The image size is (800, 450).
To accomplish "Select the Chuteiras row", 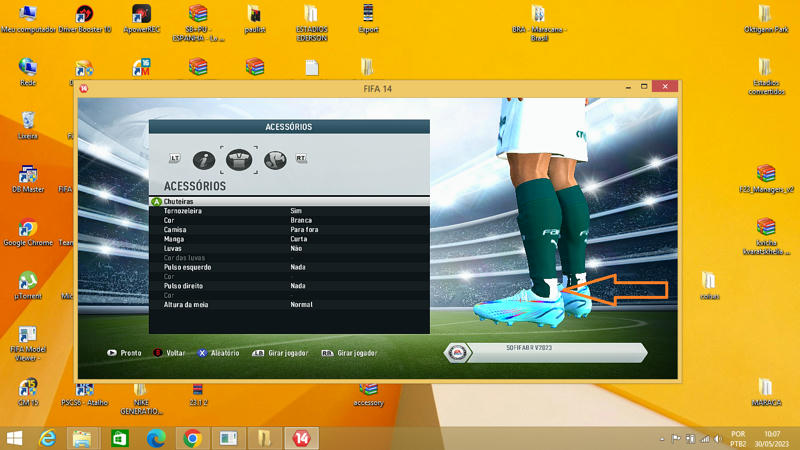I will coord(289,202).
